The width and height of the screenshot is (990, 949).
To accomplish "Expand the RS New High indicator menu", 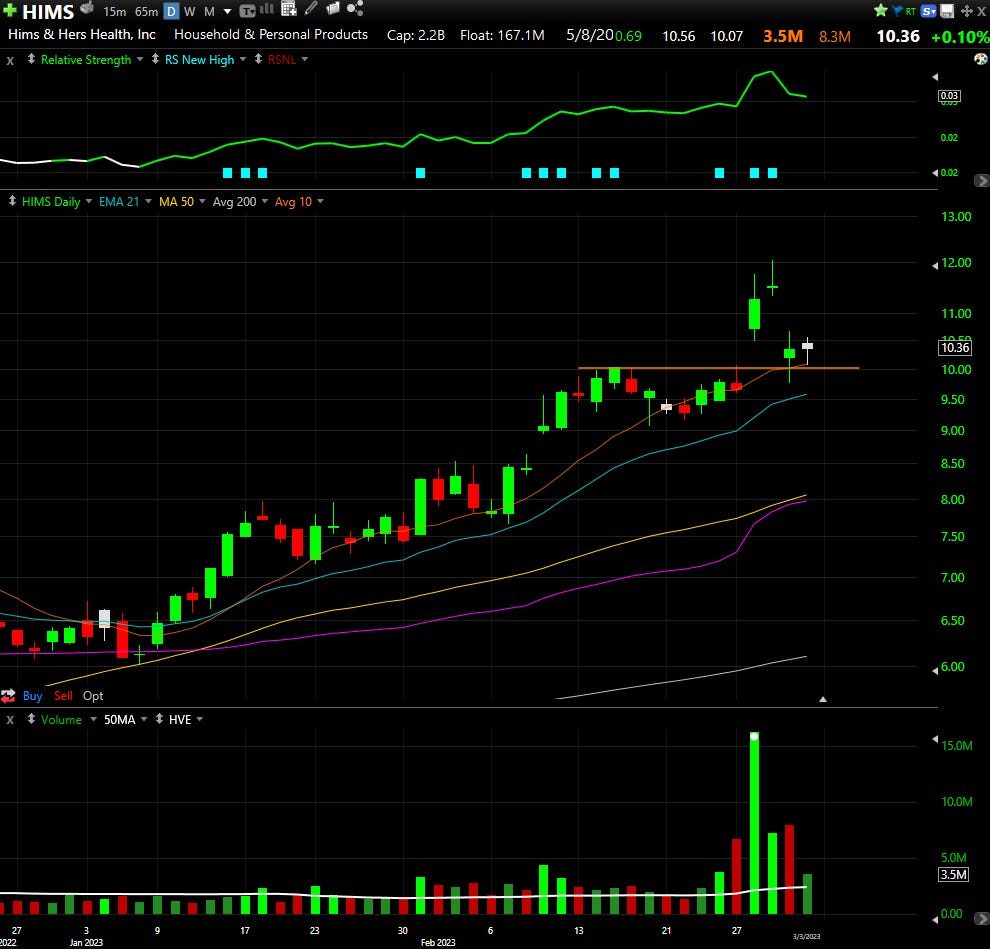I will [243, 59].
